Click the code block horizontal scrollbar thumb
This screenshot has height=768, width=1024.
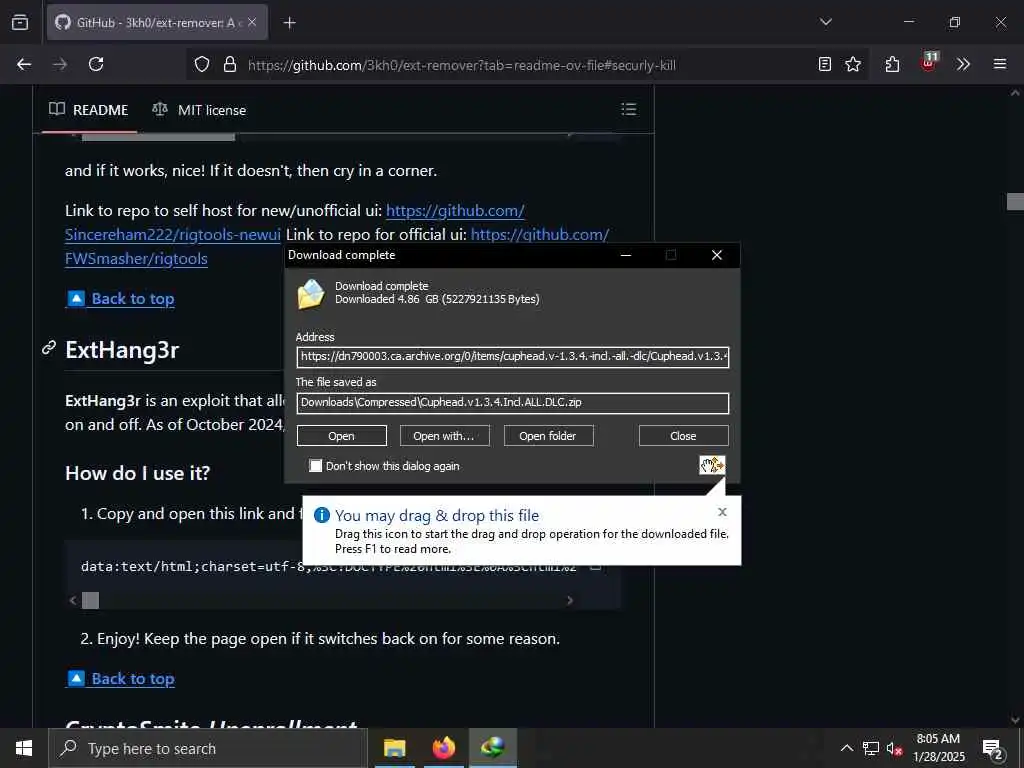point(90,600)
